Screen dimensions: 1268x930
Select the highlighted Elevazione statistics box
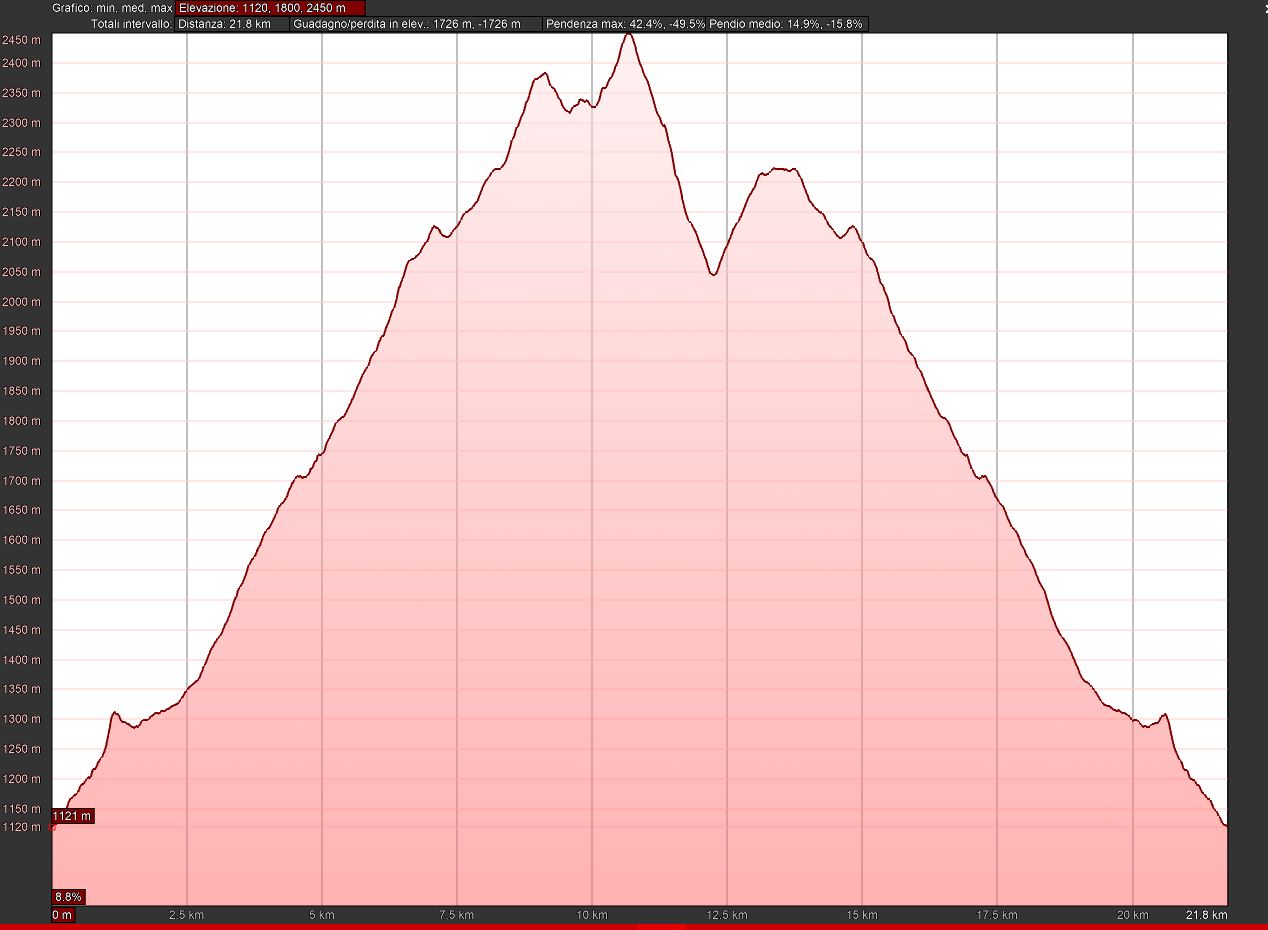270,8
